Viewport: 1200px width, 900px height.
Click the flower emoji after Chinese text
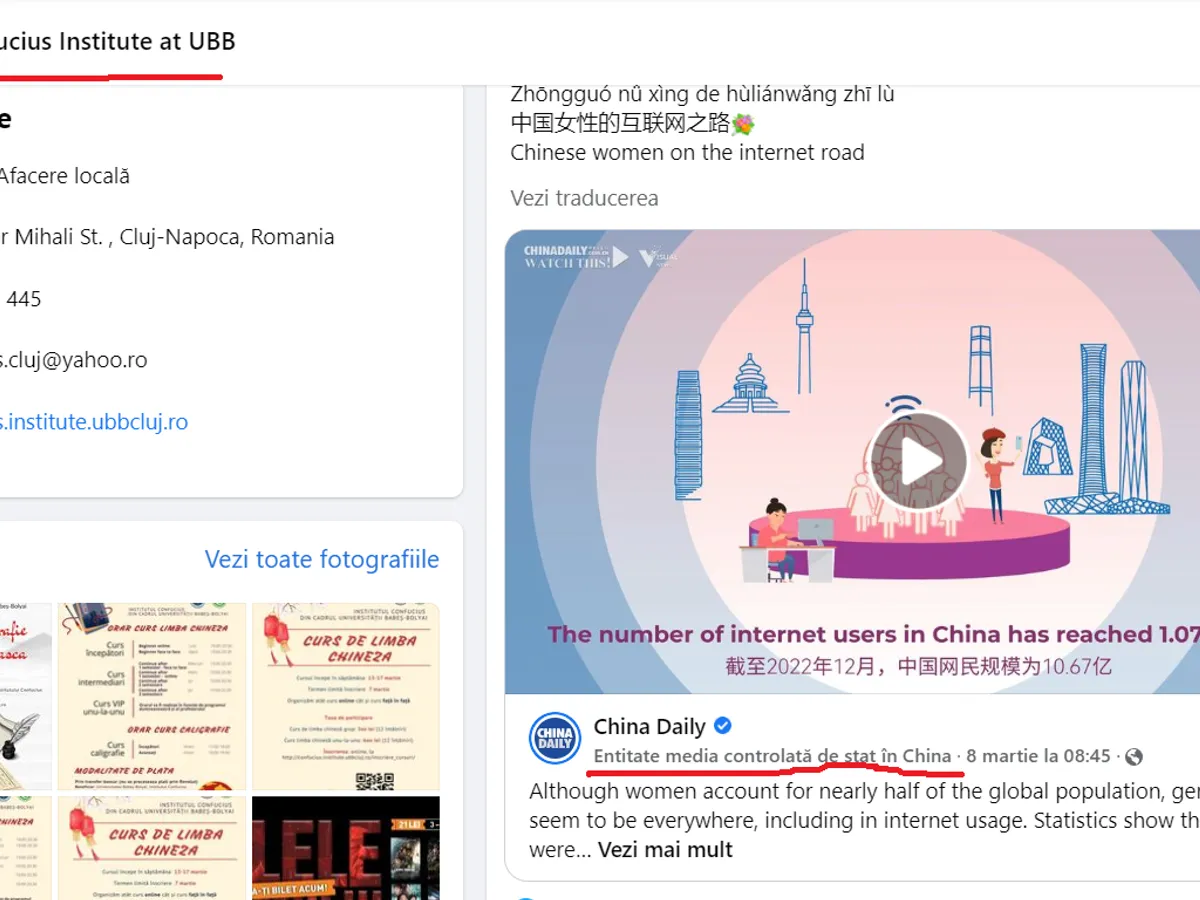(x=743, y=124)
